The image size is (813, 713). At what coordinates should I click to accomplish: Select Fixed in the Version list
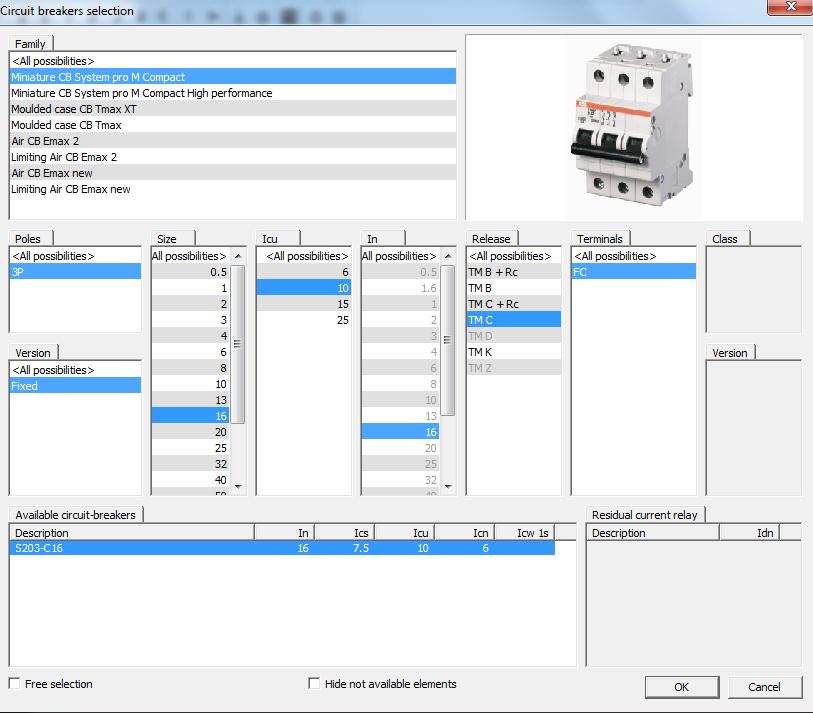(x=75, y=386)
